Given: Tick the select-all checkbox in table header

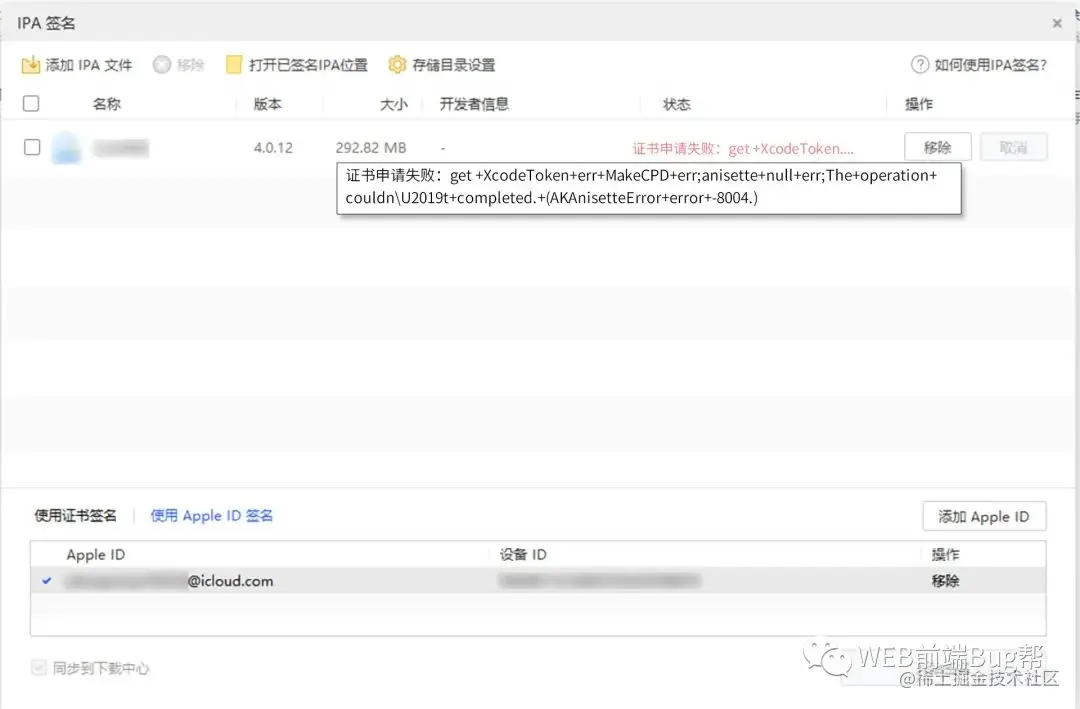Looking at the screenshot, I should 31,103.
